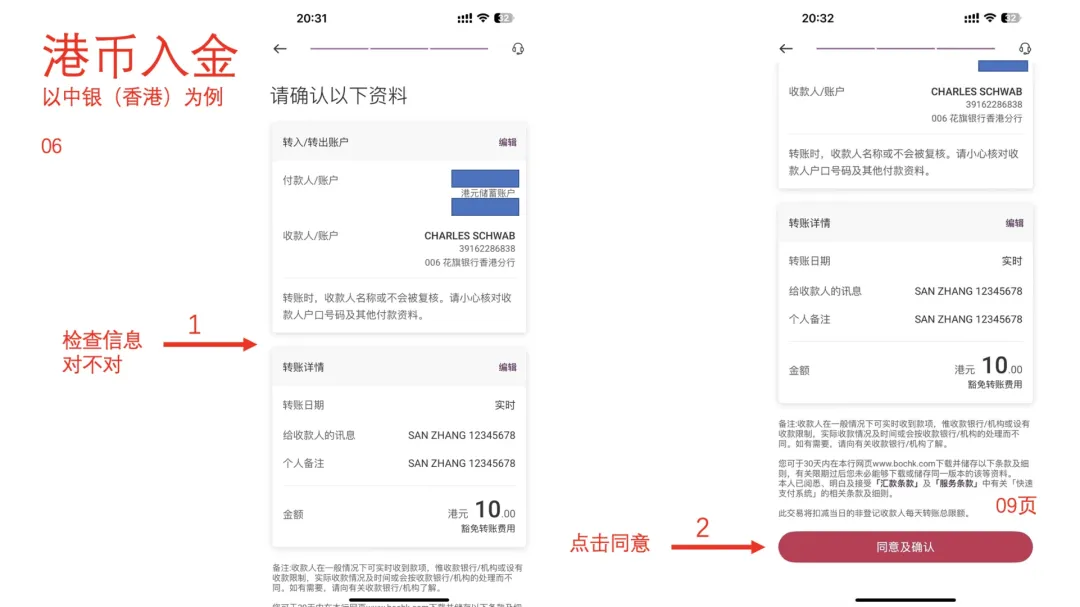Screen dimensions: 1080x607
Task: Select 港元 10.00 amount on right screen
Action: point(988,367)
